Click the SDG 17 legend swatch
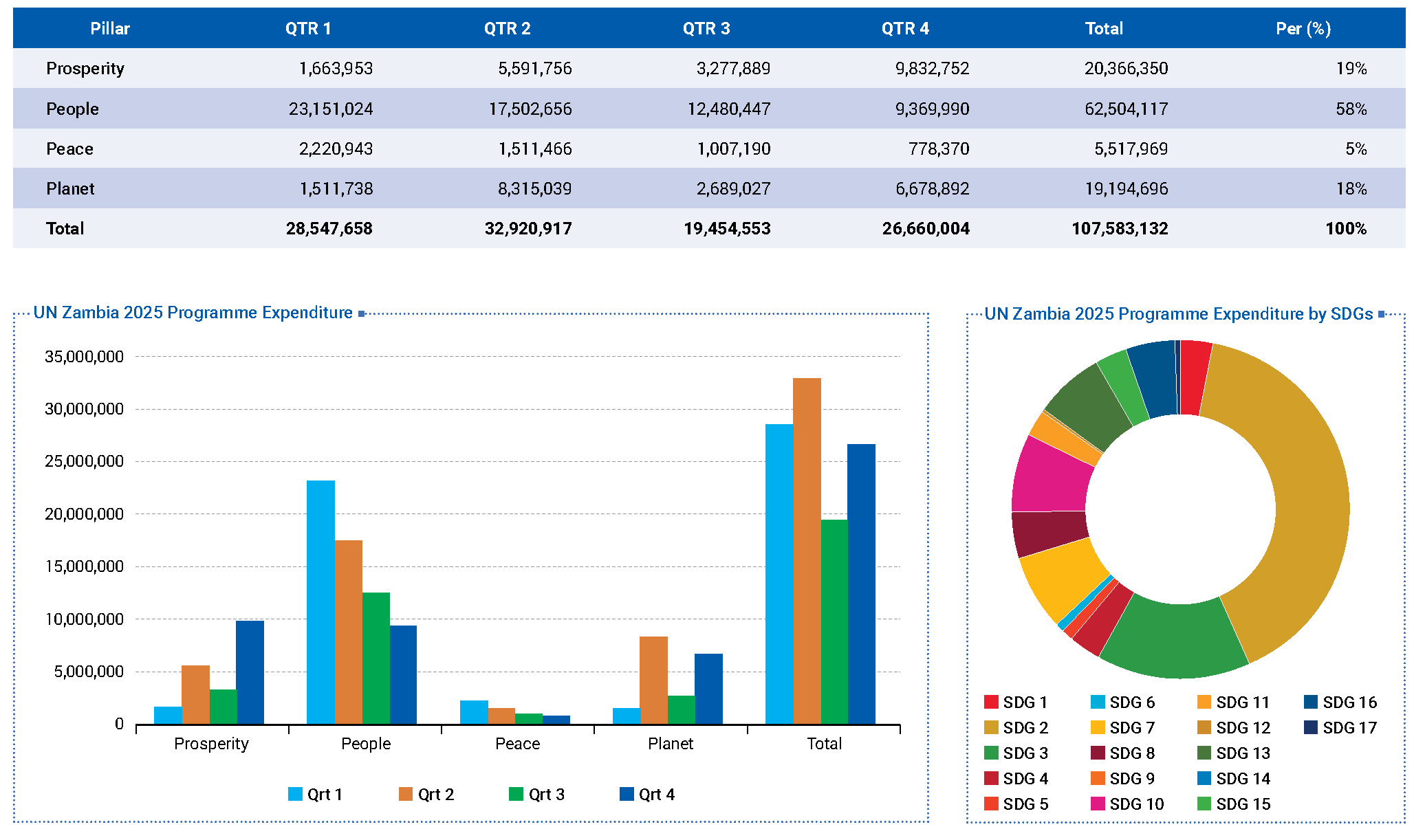 pos(1311,727)
